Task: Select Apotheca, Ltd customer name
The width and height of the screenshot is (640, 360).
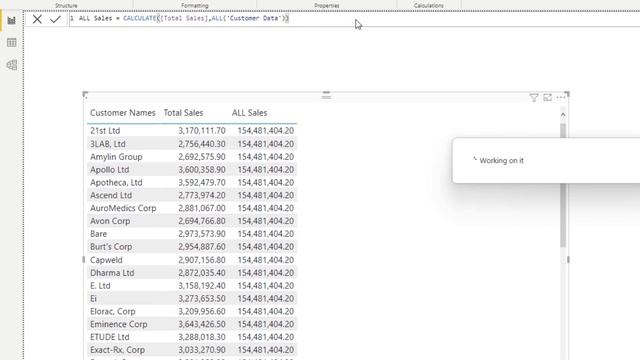Action: click(116, 182)
